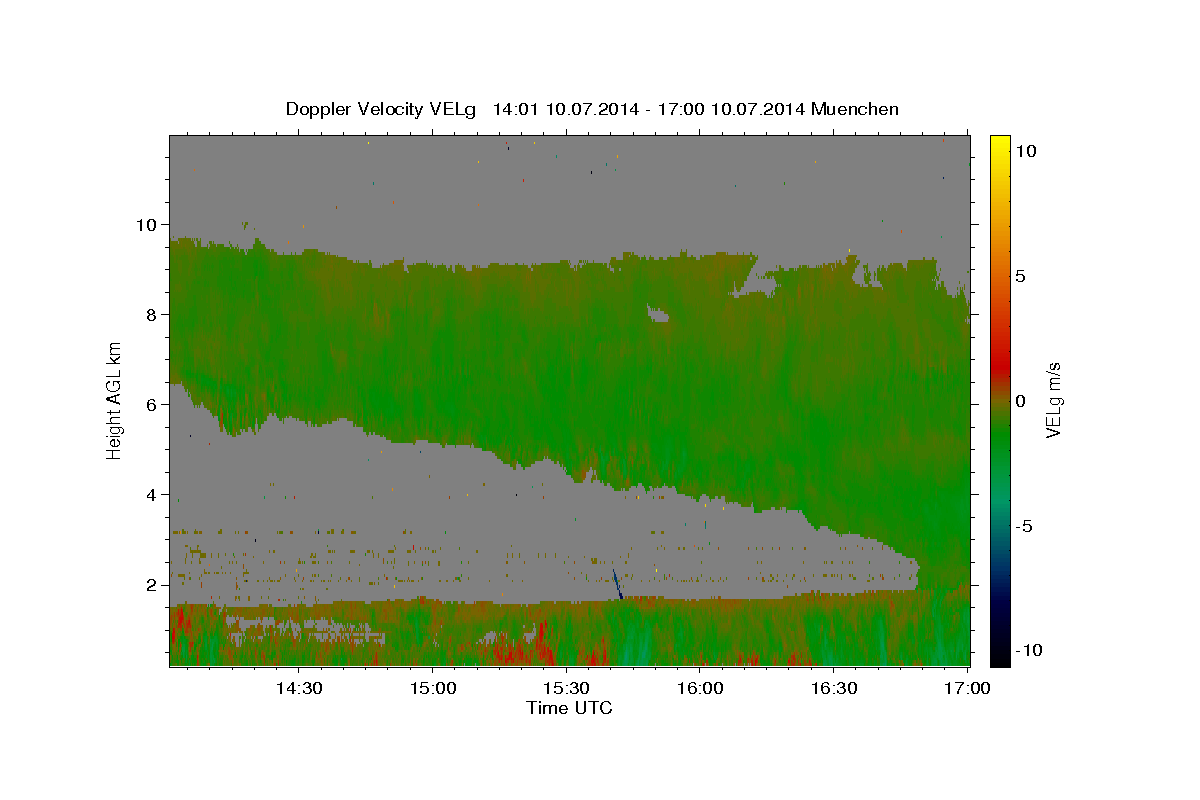Viewport: 1200px width, 800px height.
Task: Click the height axis label 4
Action: point(152,495)
